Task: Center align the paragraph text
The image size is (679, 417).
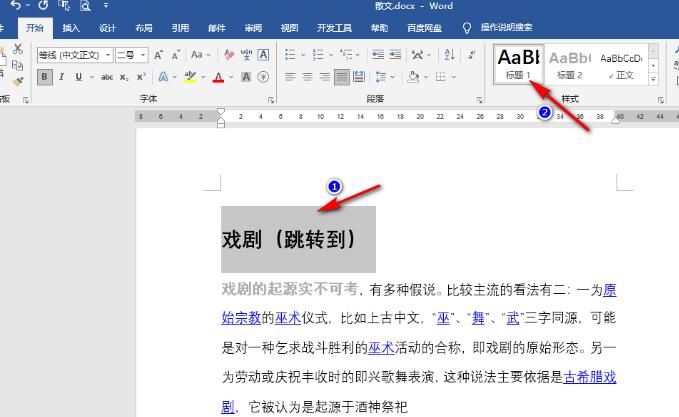Action: (x=307, y=77)
